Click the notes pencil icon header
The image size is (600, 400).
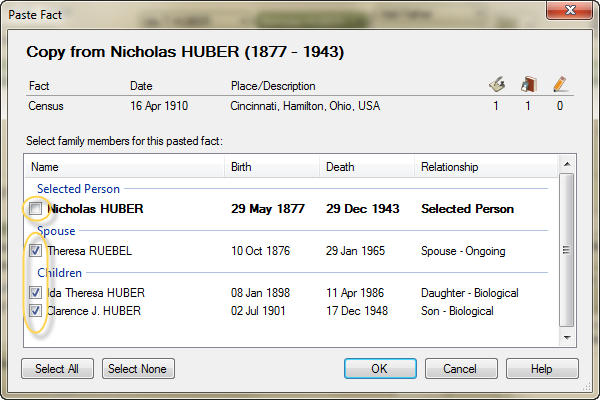560,84
